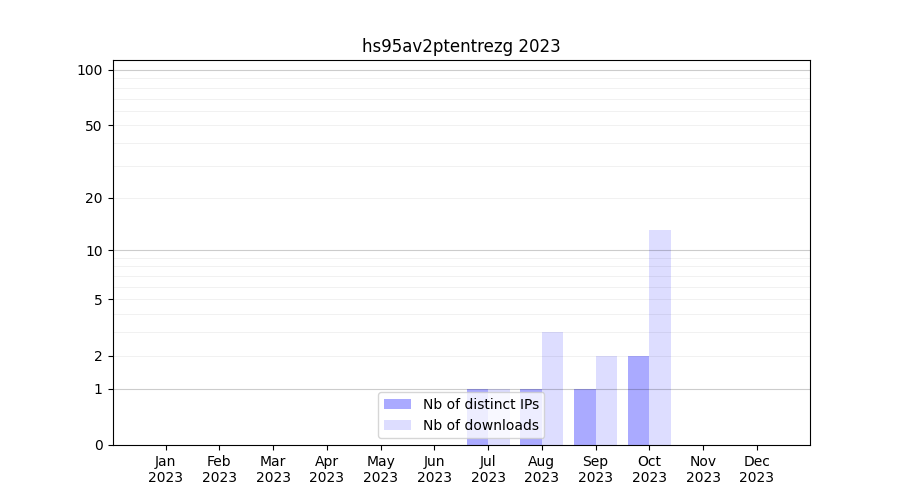Select the Oct 2023 x-axis label

coord(649,469)
